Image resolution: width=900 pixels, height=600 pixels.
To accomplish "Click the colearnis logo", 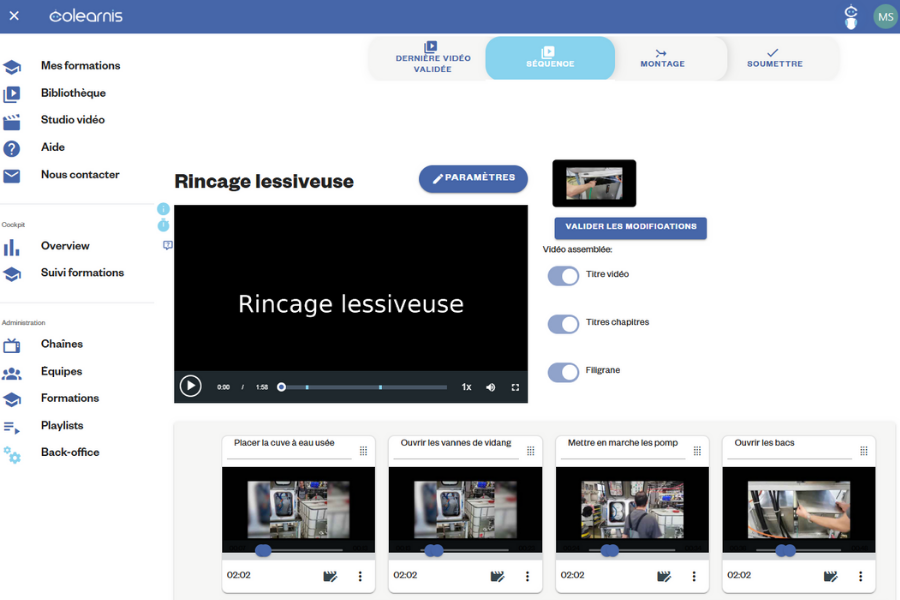I will coord(86,16).
